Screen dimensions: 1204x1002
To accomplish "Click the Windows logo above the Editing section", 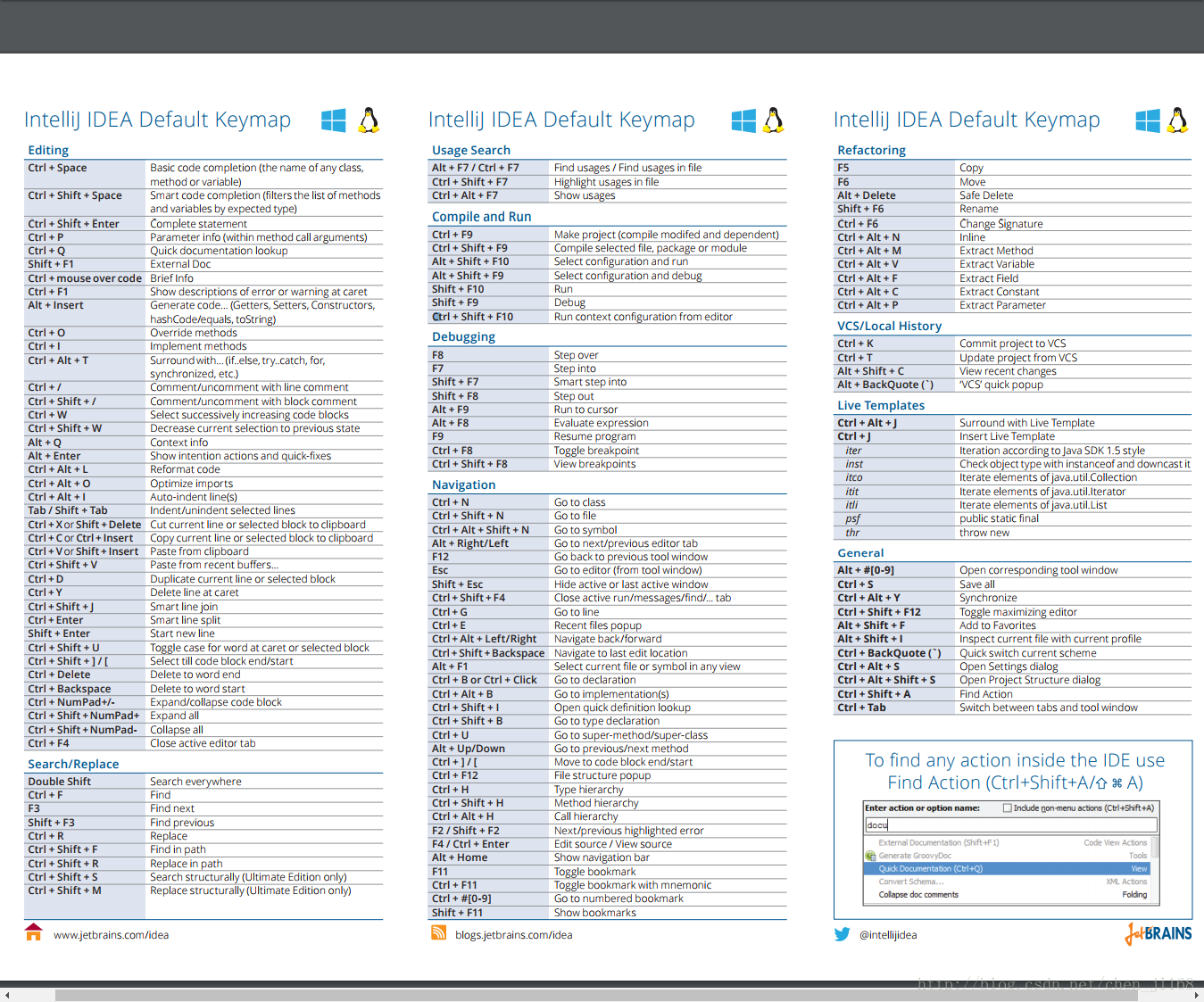I will [334, 120].
